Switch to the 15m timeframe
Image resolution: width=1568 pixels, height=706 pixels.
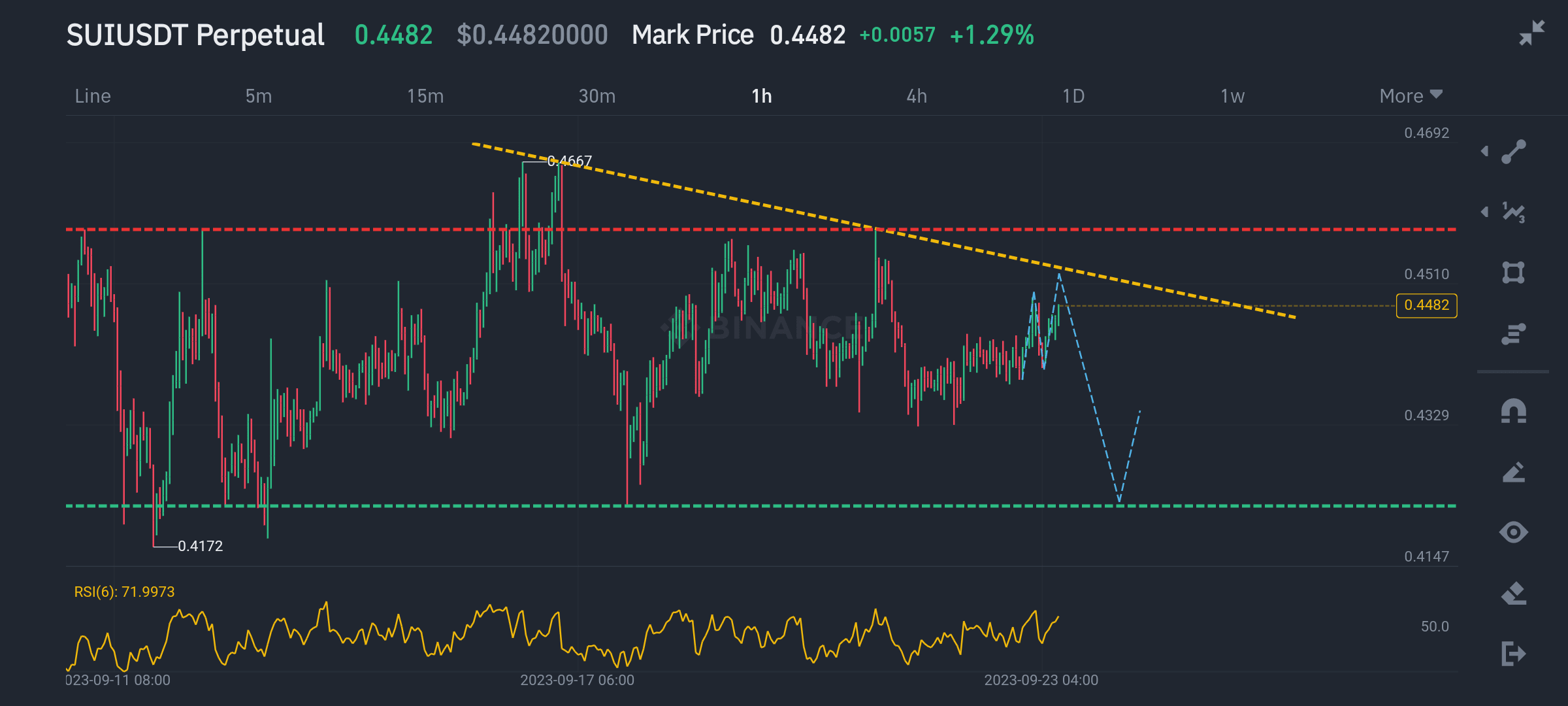[x=425, y=96]
